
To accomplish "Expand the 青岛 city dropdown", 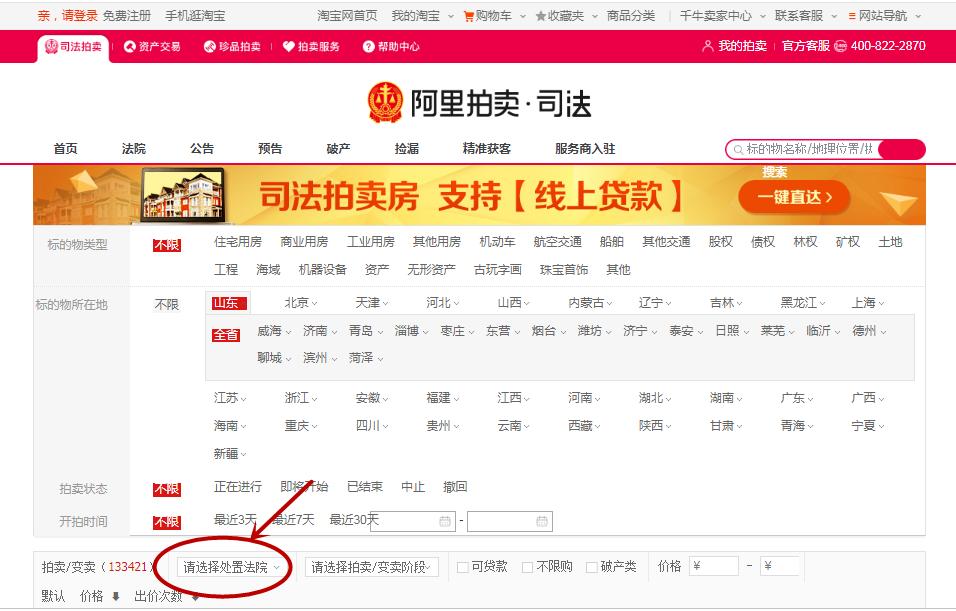I will pos(366,331).
